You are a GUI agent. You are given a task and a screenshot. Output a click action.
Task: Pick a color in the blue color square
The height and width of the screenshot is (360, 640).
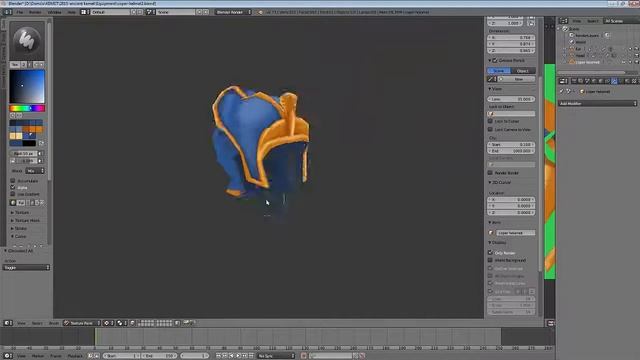[27, 87]
